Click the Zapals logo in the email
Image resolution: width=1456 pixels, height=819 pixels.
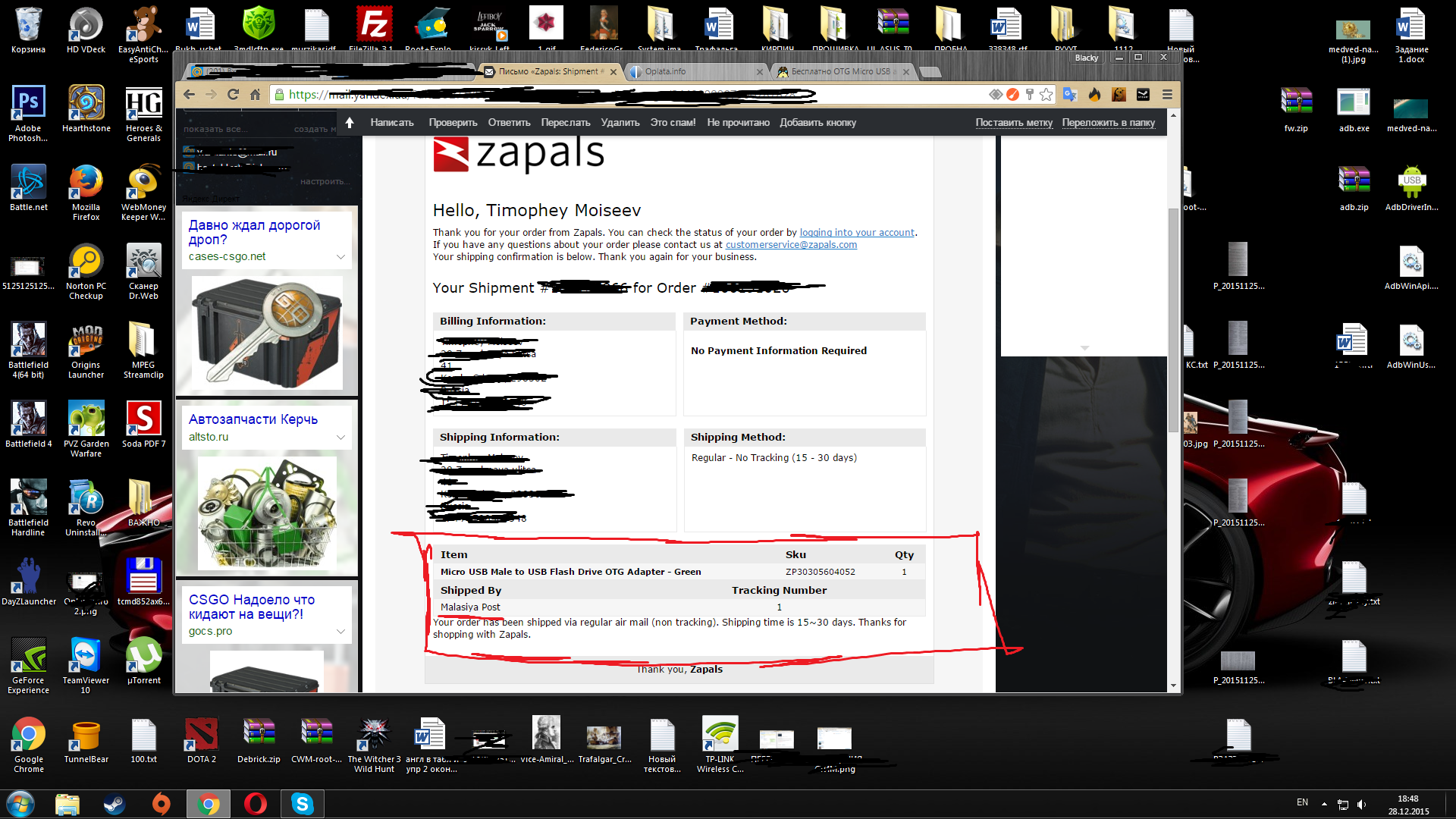519,154
